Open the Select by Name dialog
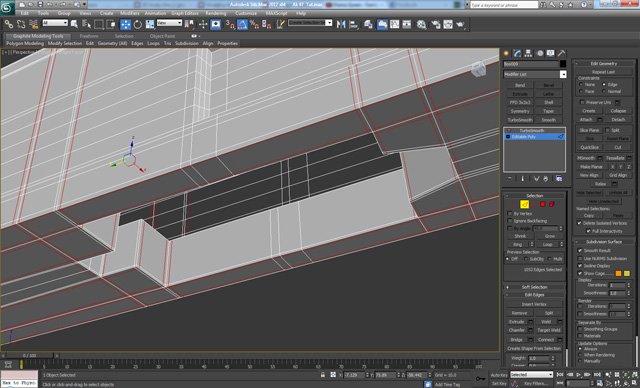This screenshot has height=388, width=640. pyautogui.click(x=86, y=24)
